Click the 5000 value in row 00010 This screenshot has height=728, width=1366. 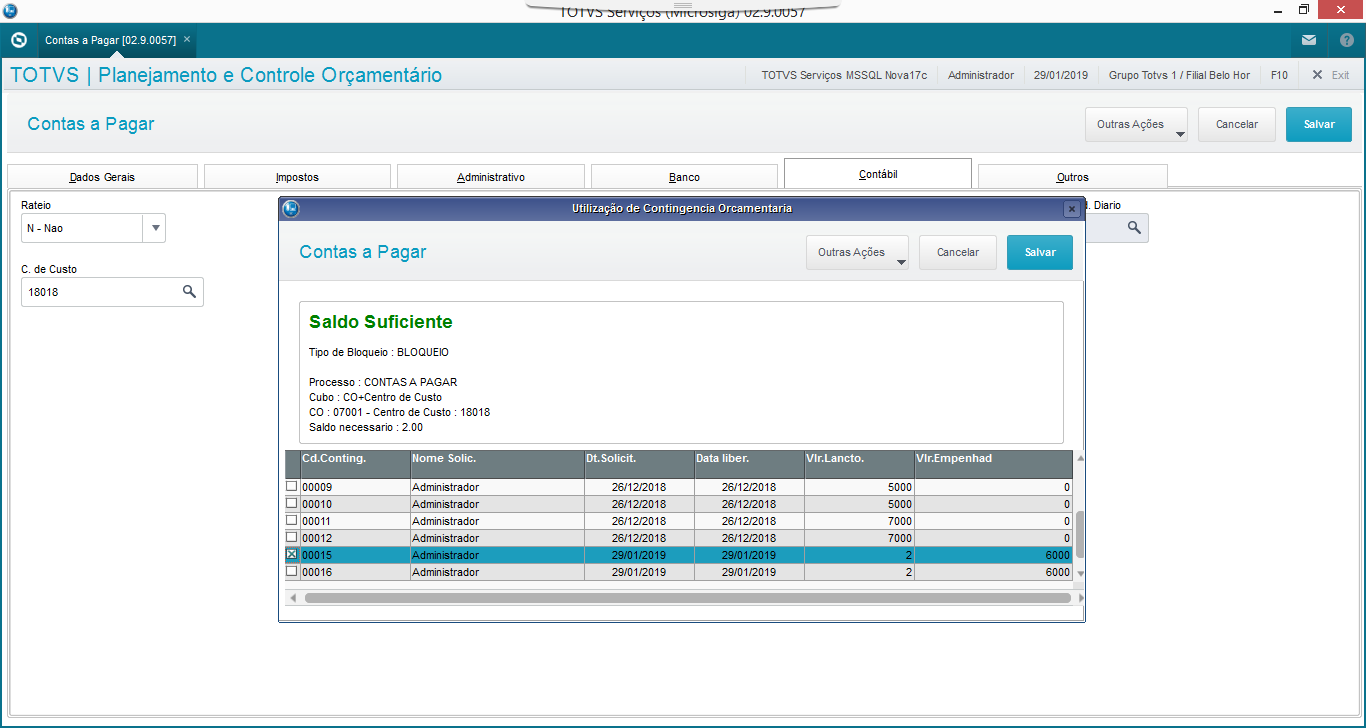click(899, 504)
